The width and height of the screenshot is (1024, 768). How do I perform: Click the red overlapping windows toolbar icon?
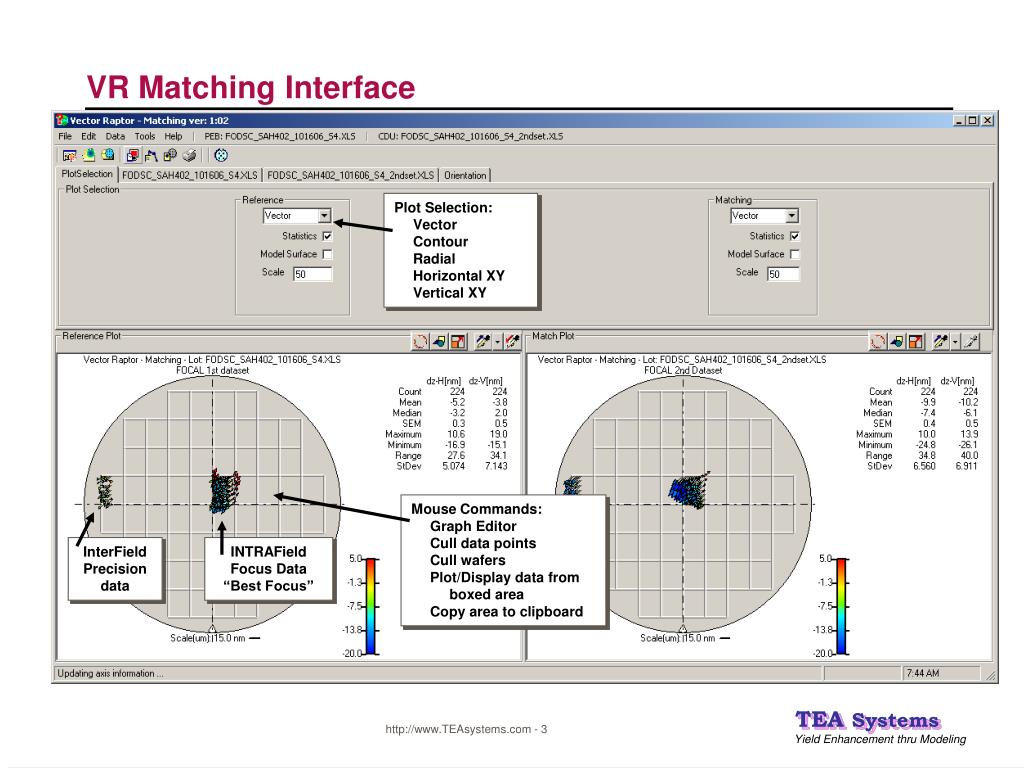pos(133,155)
